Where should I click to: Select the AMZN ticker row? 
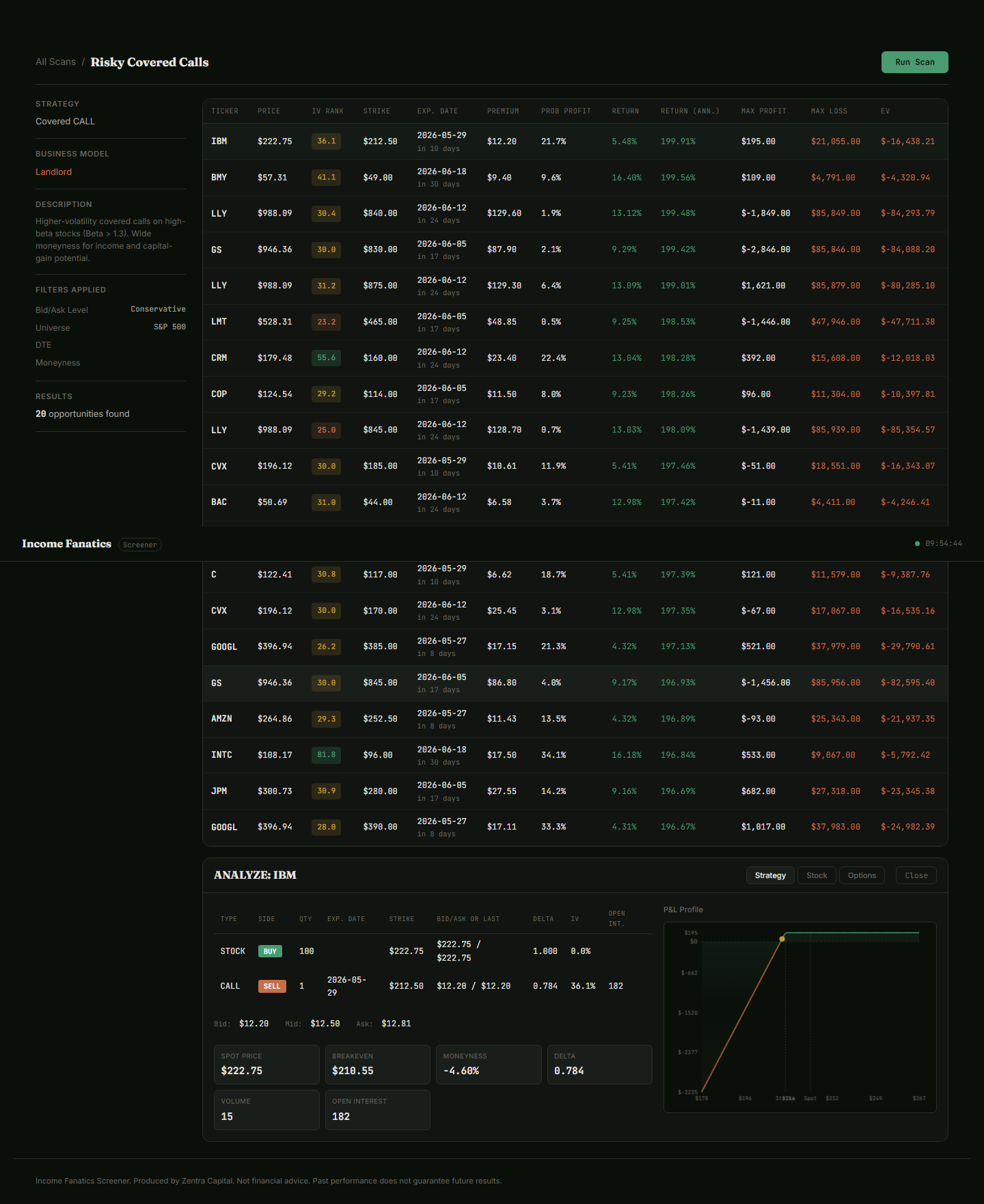[575, 719]
